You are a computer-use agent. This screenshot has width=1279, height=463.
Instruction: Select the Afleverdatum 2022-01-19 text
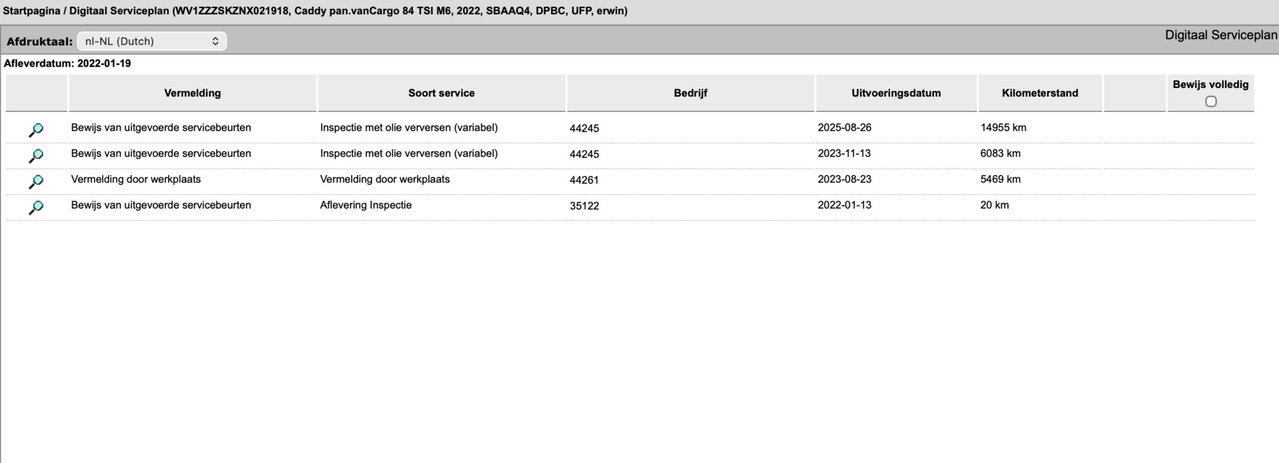68,63
